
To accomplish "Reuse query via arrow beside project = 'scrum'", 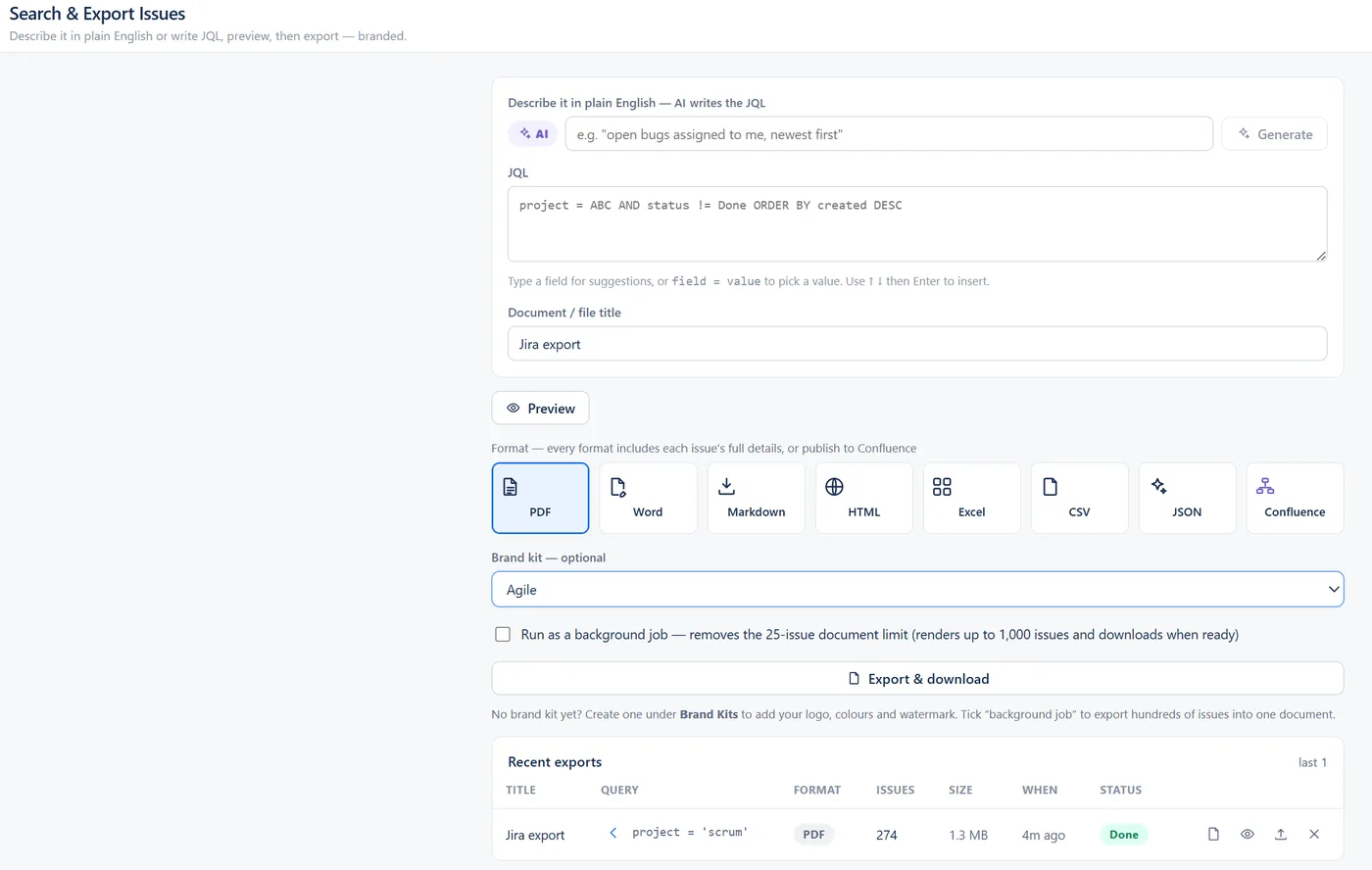I will click(613, 833).
